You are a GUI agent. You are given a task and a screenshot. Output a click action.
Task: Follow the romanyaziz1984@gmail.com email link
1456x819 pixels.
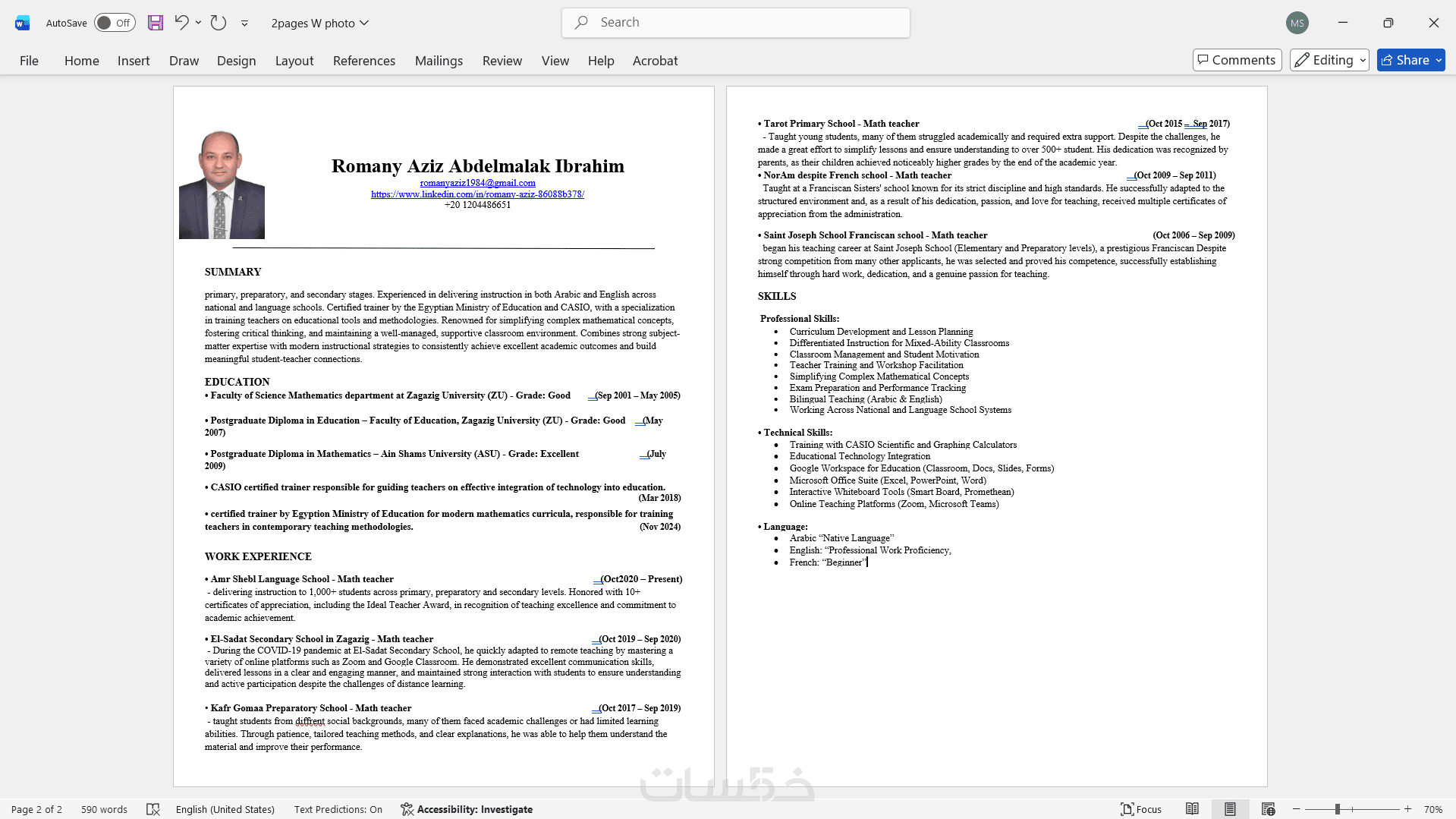478,183
